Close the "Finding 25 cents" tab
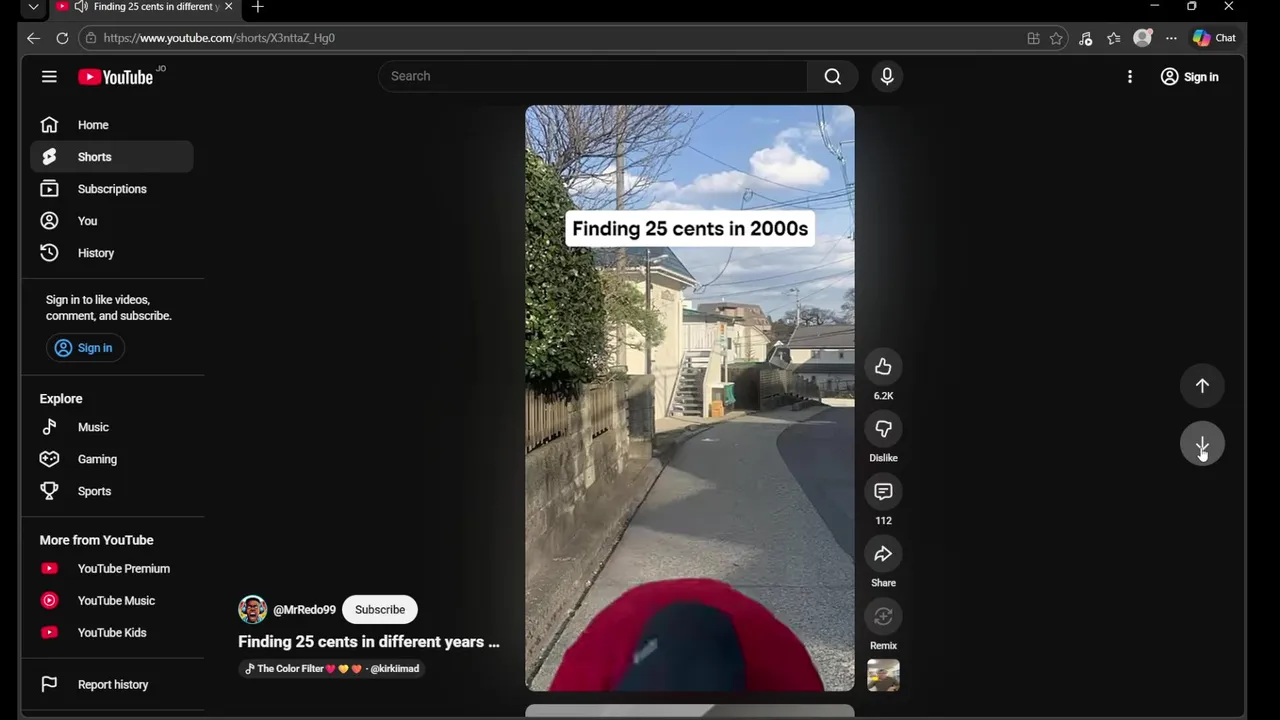This screenshot has width=1280, height=720. pyautogui.click(x=228, y=7)
